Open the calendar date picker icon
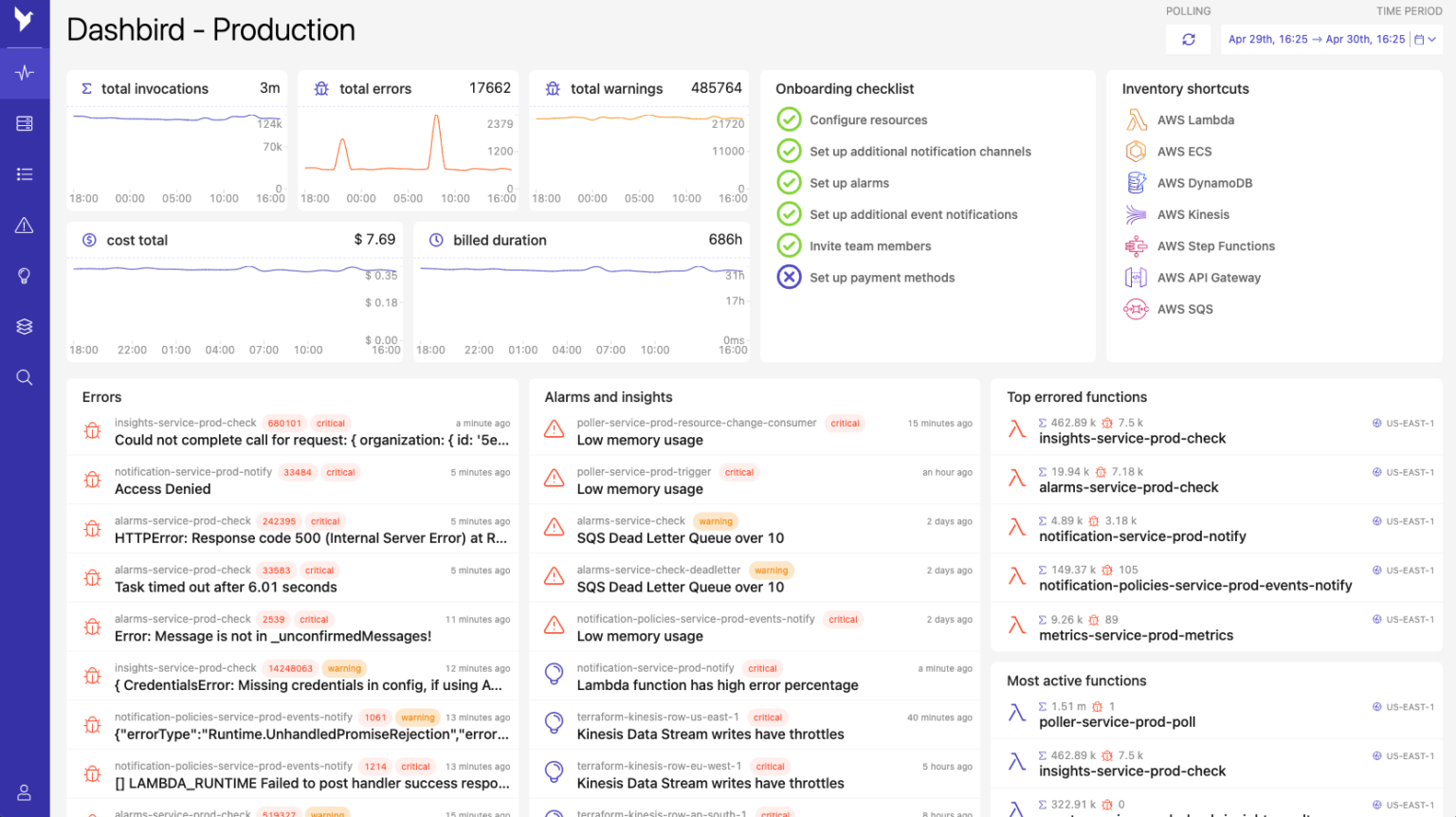This screenshot has height=817, width=1456. pyautogui.click(x=1418, y=40)
